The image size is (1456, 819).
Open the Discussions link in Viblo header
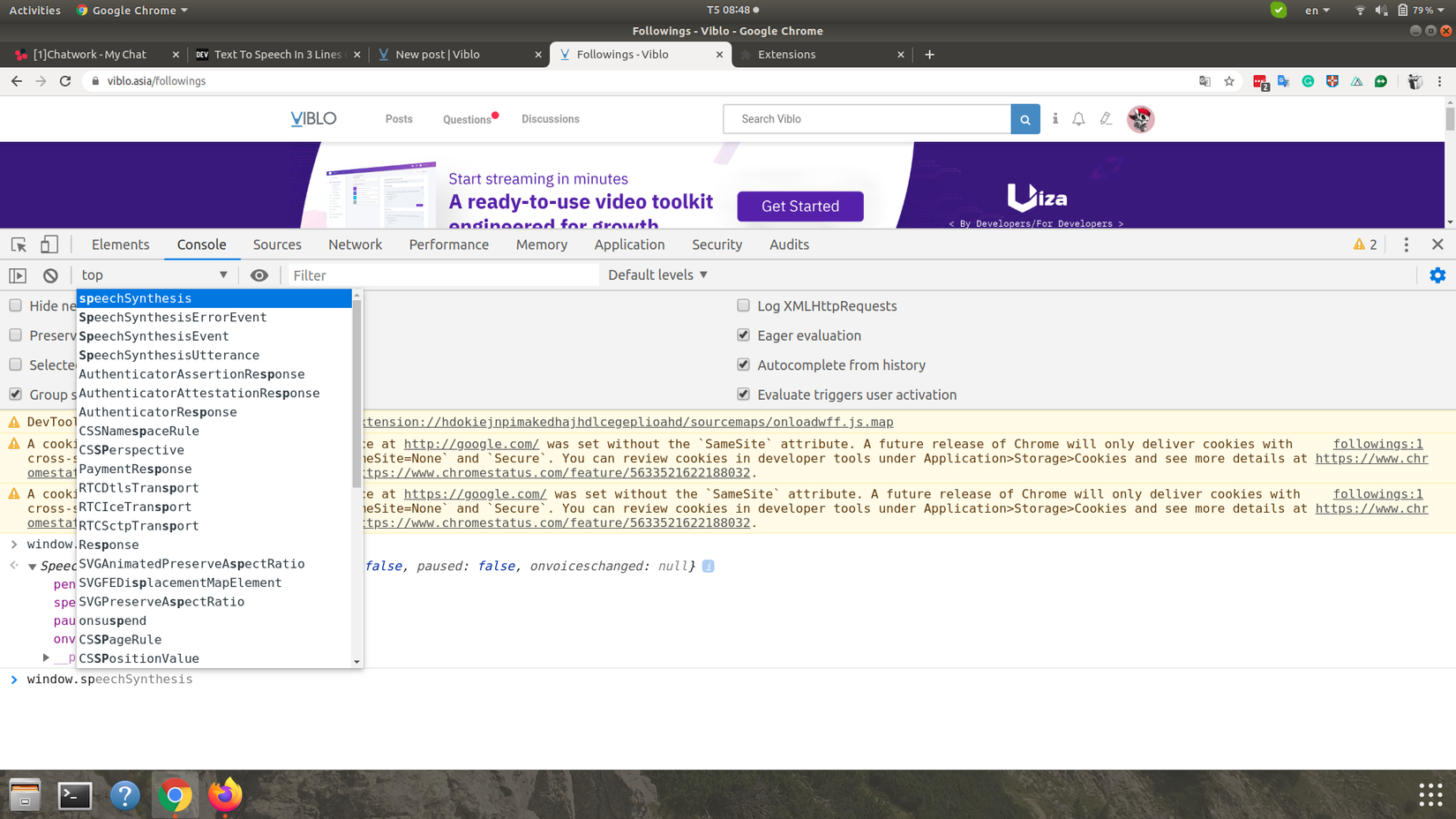point(551,119)
